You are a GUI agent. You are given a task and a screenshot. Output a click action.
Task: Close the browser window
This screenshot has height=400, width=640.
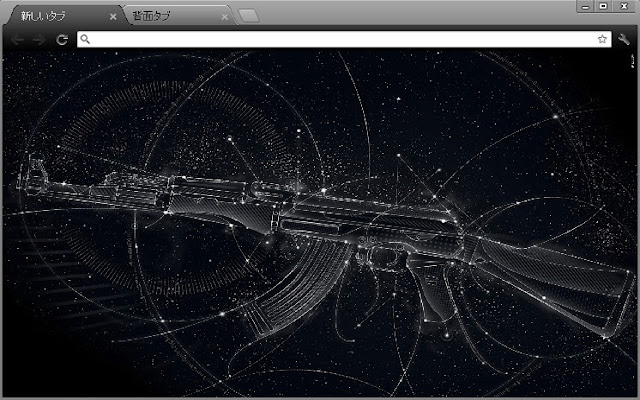(624, 7)
